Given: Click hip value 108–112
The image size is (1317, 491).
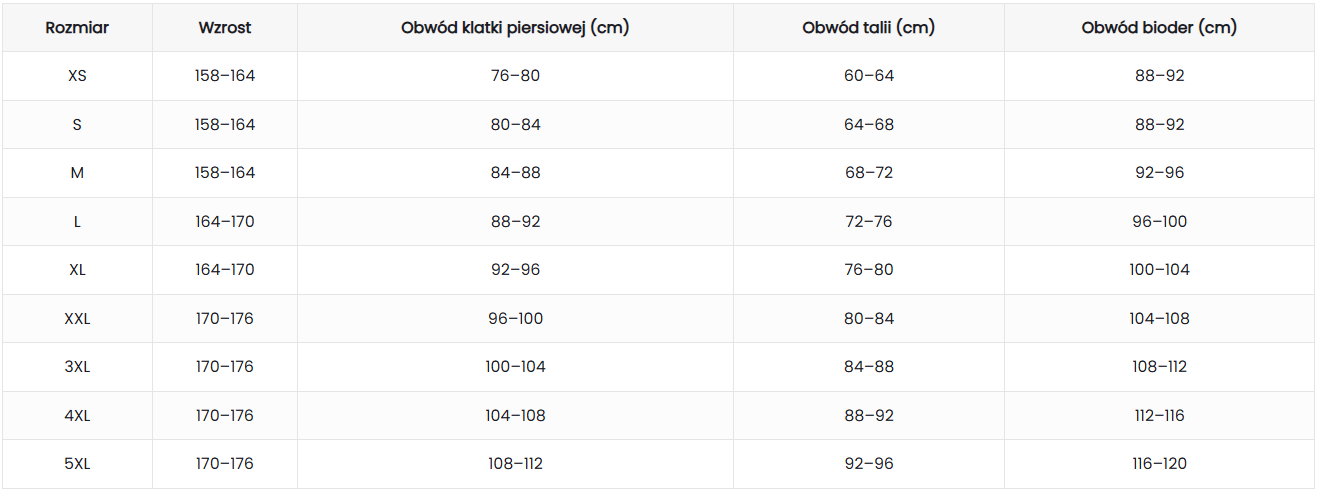Looking at the screenshot, I should [x=1159, y=367].
